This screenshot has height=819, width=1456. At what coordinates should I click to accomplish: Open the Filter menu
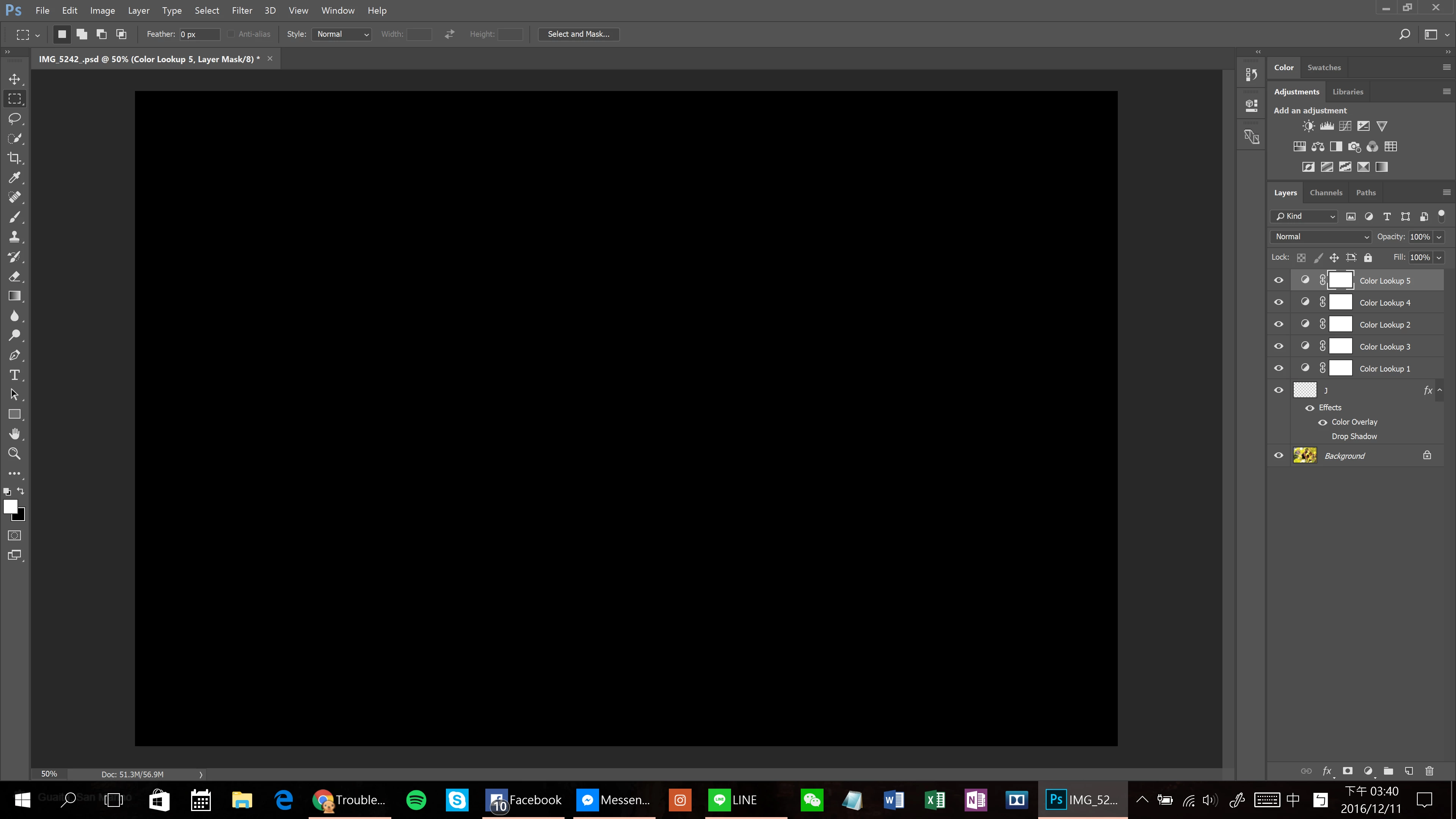pos(242,11)
